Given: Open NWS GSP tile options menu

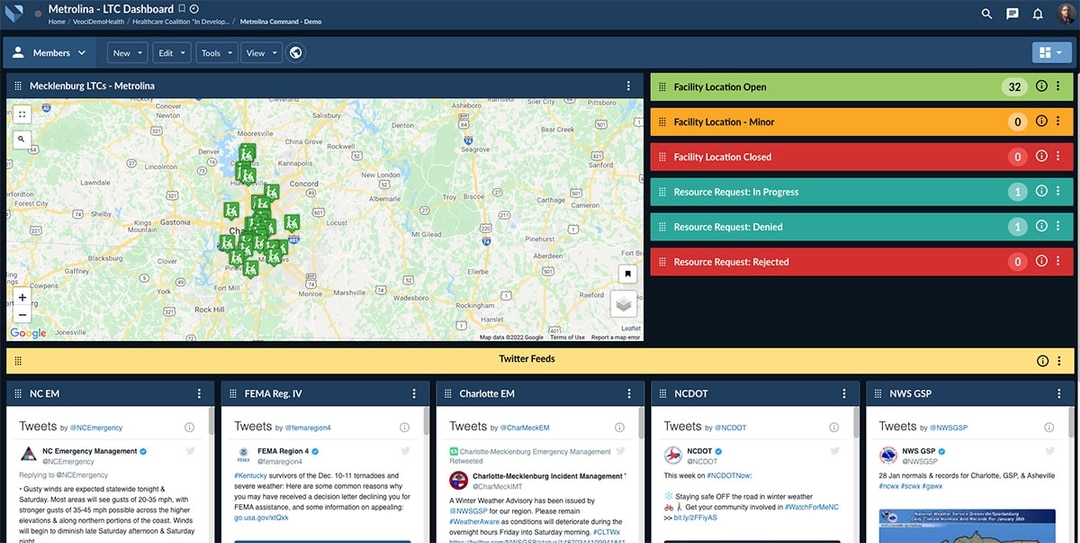Looking at the screenshot, I should [1059, 393].
